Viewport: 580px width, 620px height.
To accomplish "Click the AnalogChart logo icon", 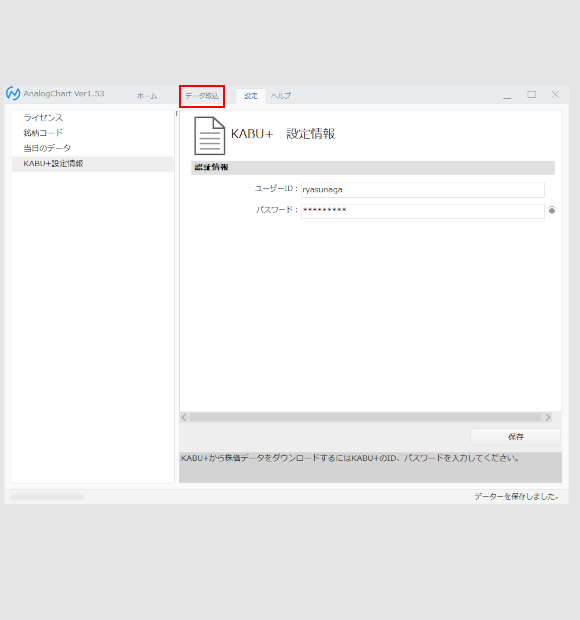I will [x=13, y=94].
